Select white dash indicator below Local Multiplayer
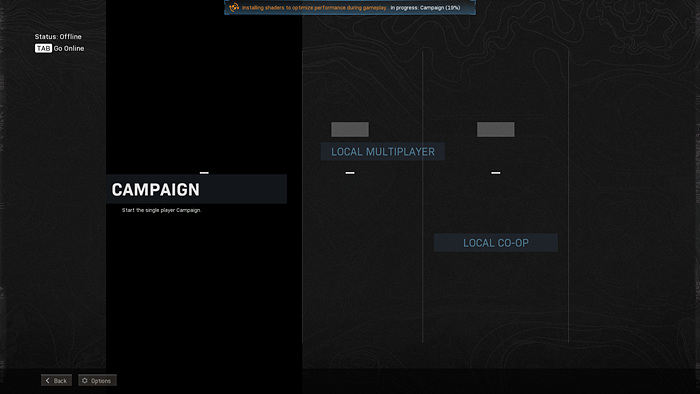Image resolution: width=700 pixels, height=394 pixels. click(350, 173)
